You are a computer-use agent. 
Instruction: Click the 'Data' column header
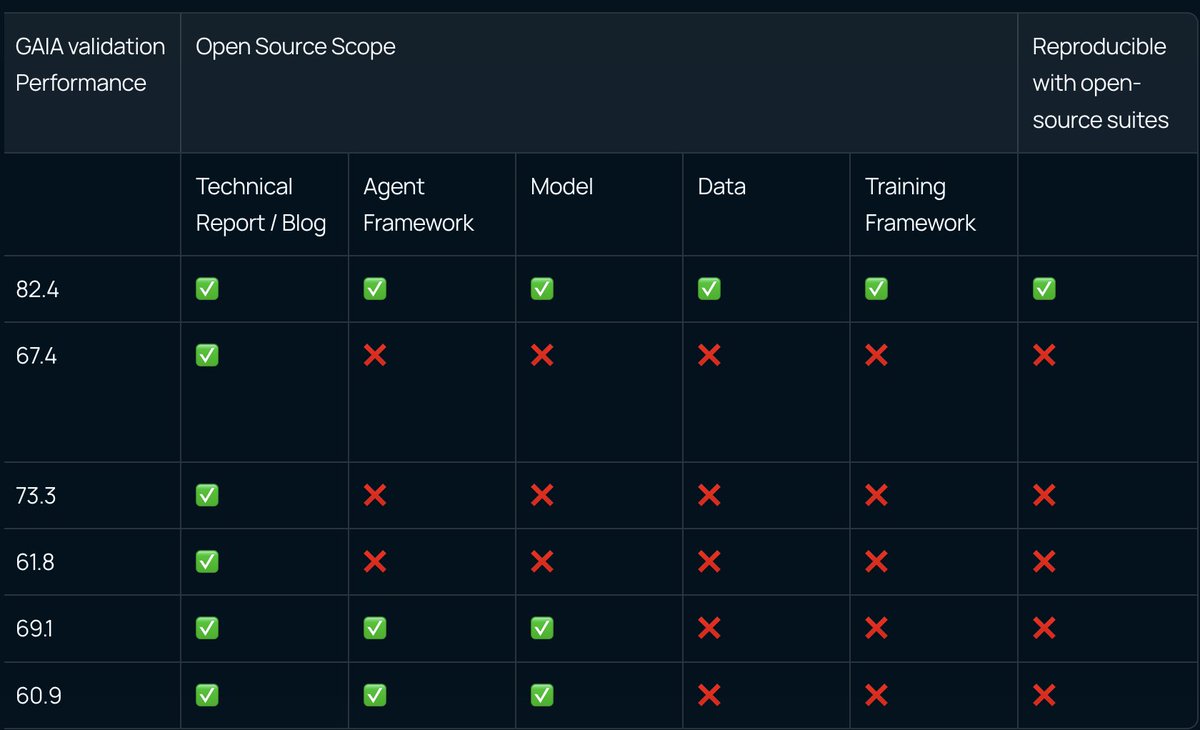[x=766, y=204]
